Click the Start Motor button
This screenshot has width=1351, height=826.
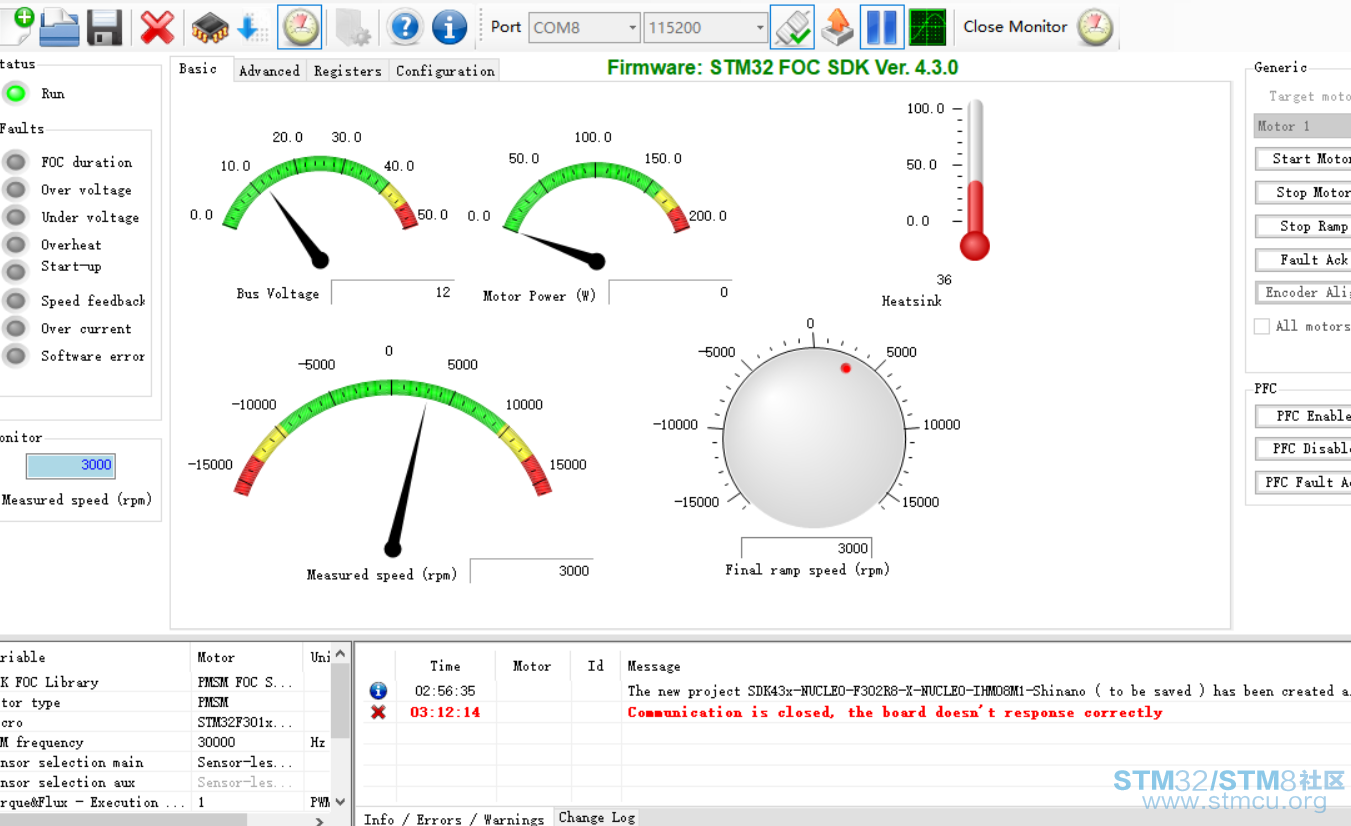point(1303,159)
